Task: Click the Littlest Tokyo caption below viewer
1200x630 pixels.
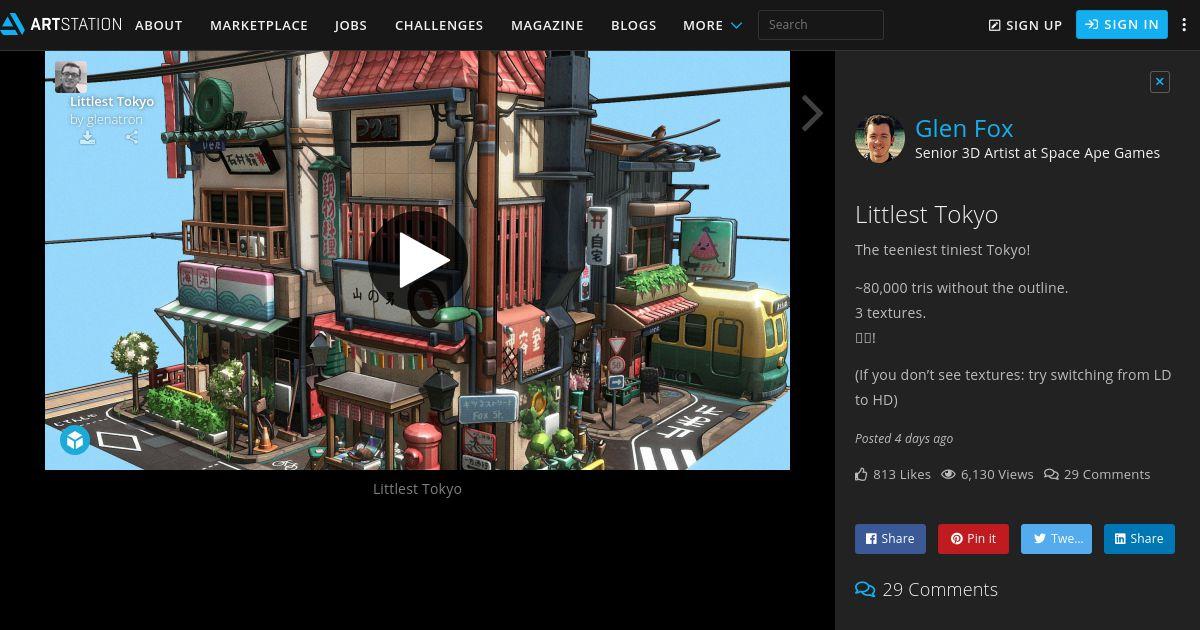Action: [417, 489]
